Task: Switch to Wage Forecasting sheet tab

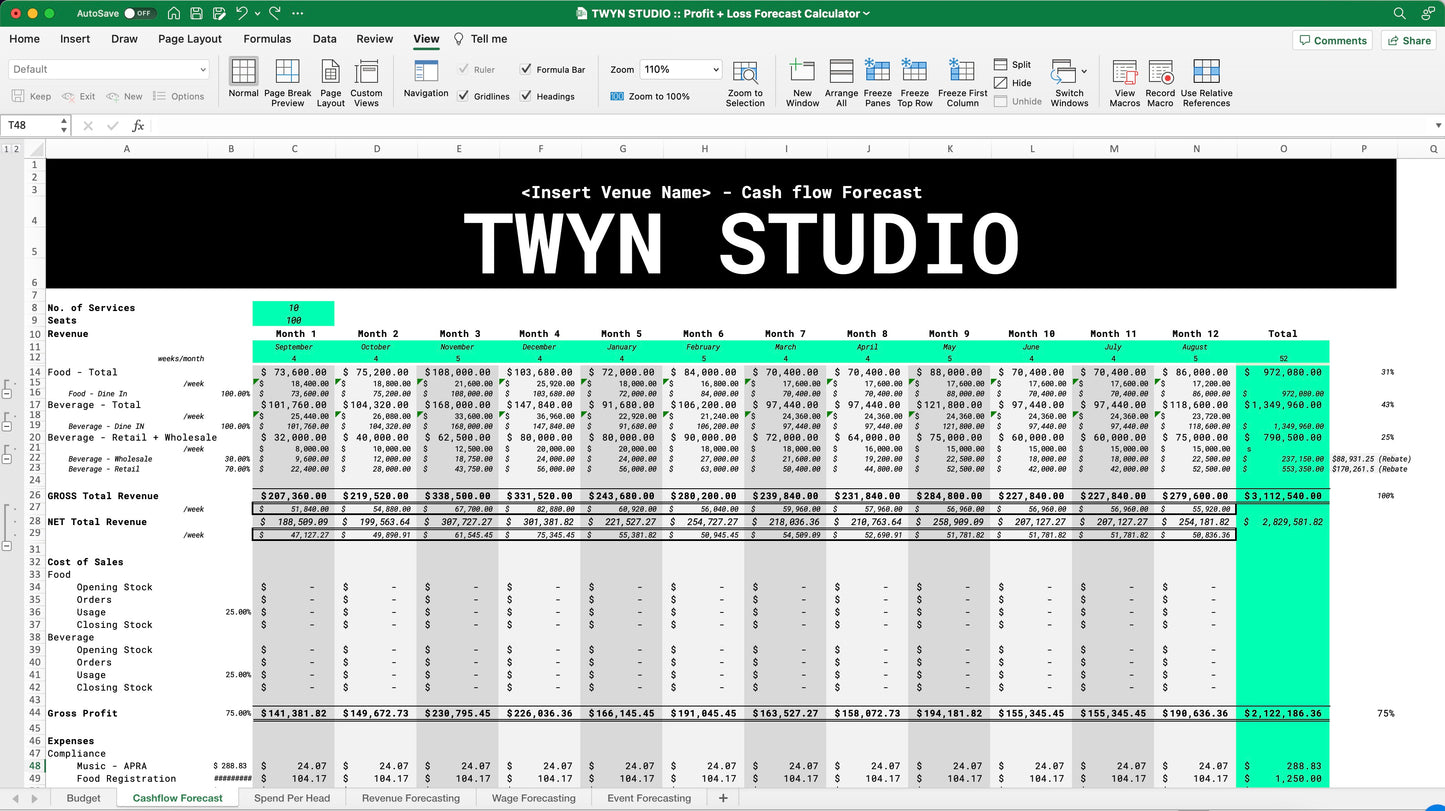Action: (x=533, y=798)
